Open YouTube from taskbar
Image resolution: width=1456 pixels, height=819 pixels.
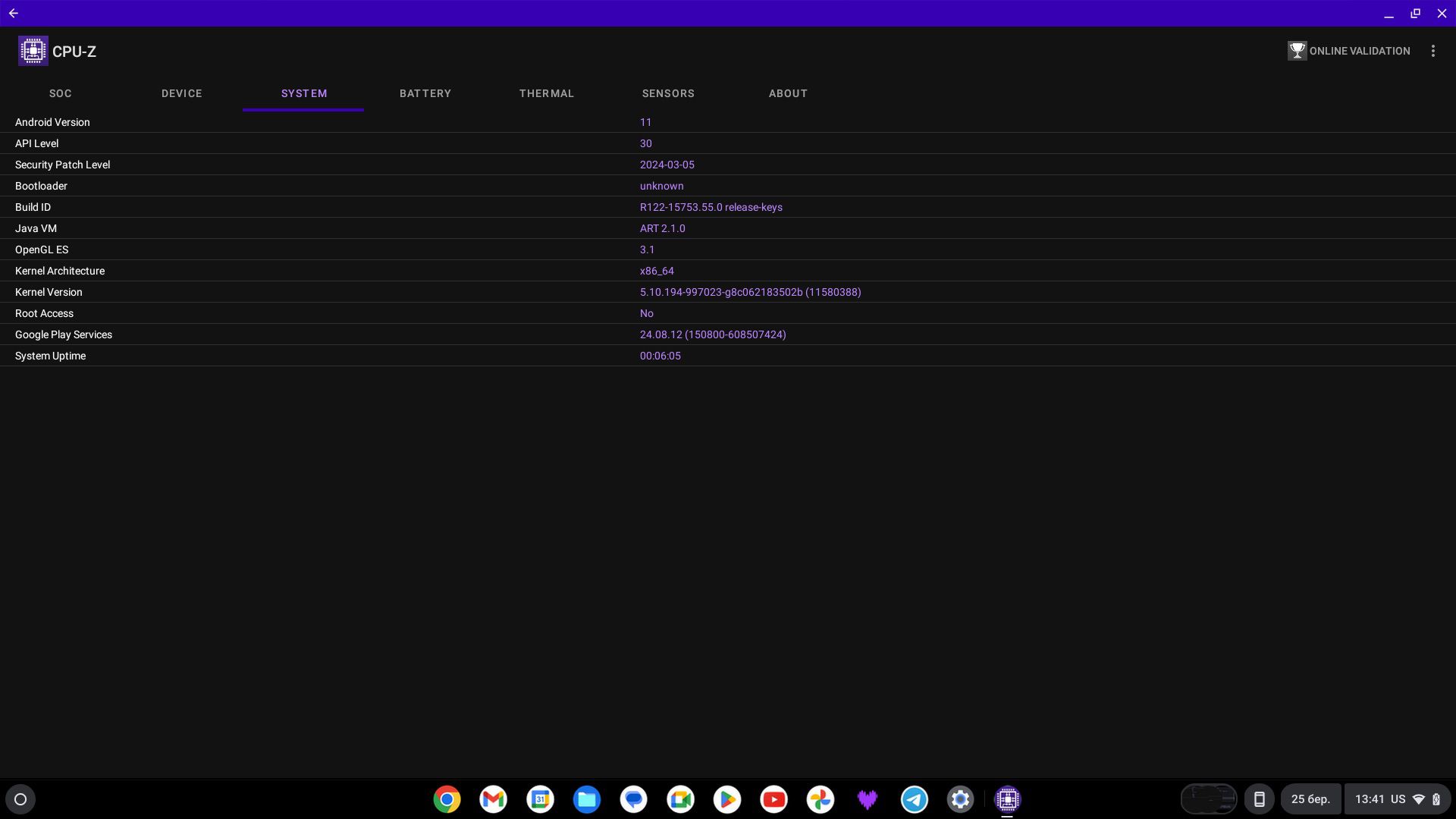click(774, 799)
